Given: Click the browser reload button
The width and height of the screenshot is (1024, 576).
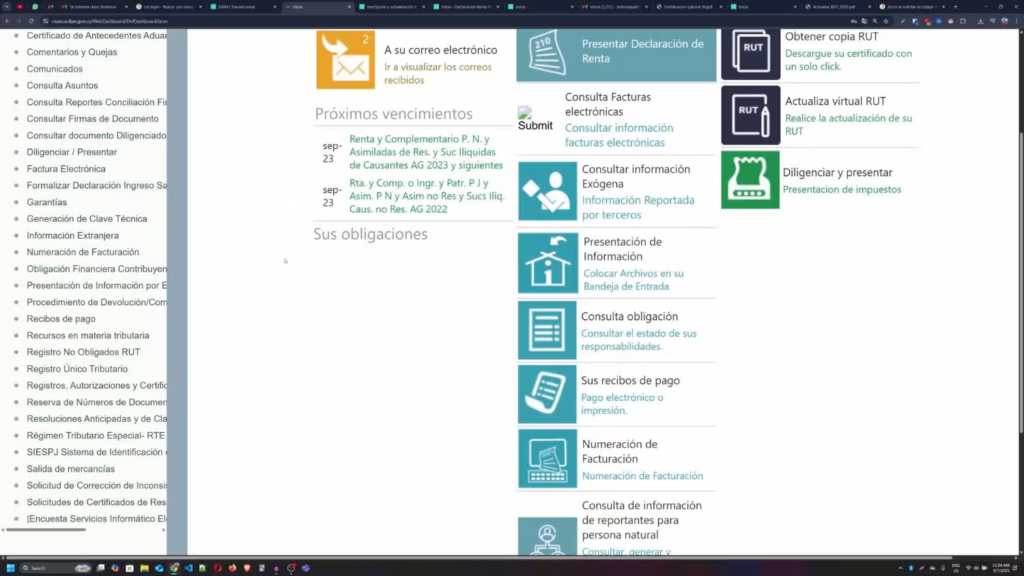Looking at the screenshot, I should pyautogui.click(x=31, y=21).
